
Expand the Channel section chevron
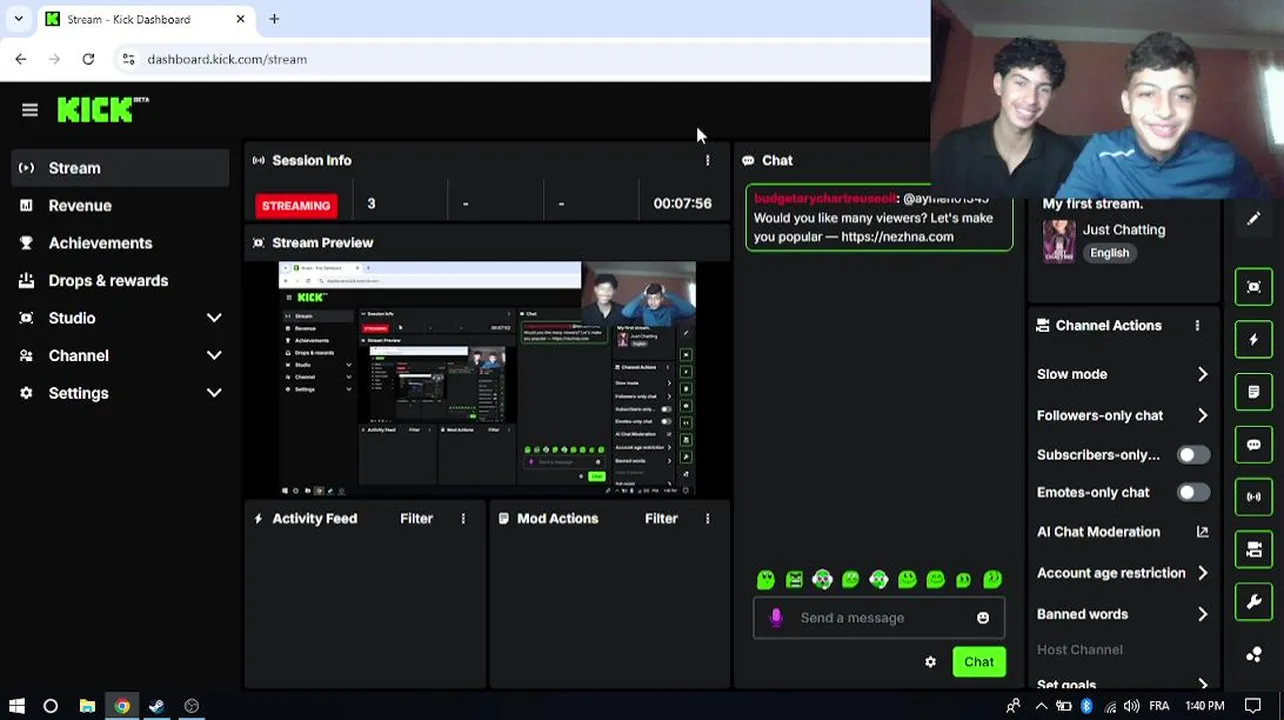[x=214, y=355]
